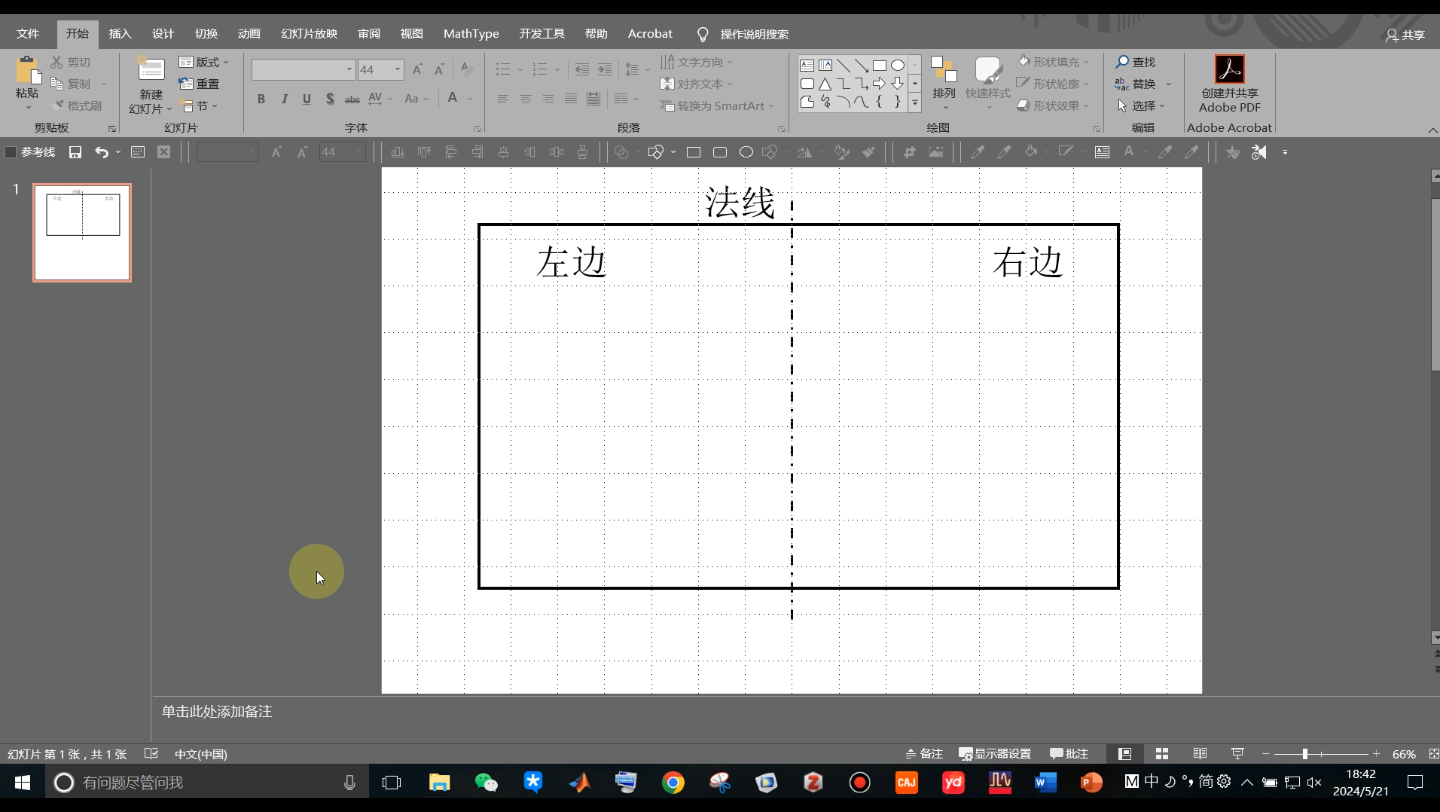The height and width of the screenshot is (812, 1440).
Task: Click the notes area 单击此处添加备注
Action: tap(217, 712)
